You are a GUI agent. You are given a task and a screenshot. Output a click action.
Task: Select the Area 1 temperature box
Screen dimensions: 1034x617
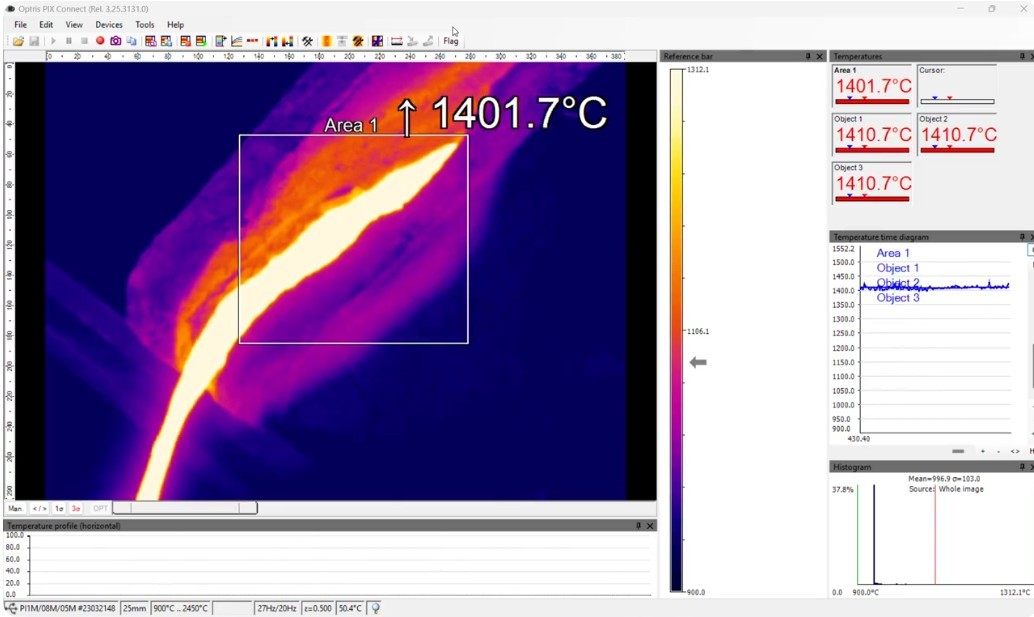(872, 85)
